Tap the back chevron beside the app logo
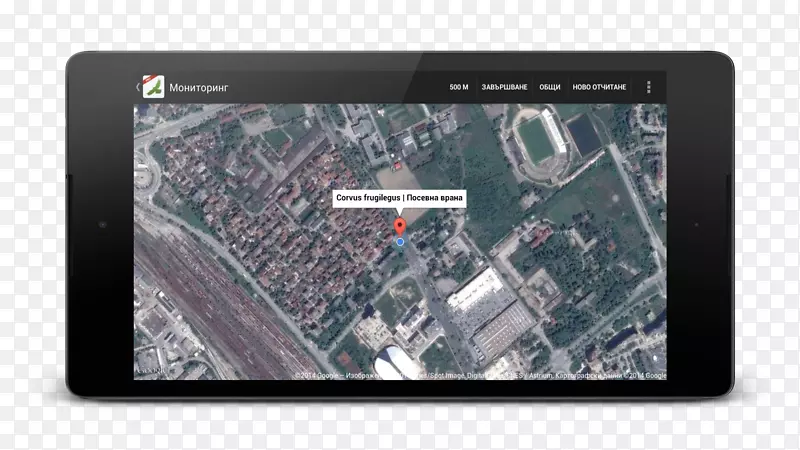Image resolution: width=800 pixels, height=450 pixels. [138, 87]
